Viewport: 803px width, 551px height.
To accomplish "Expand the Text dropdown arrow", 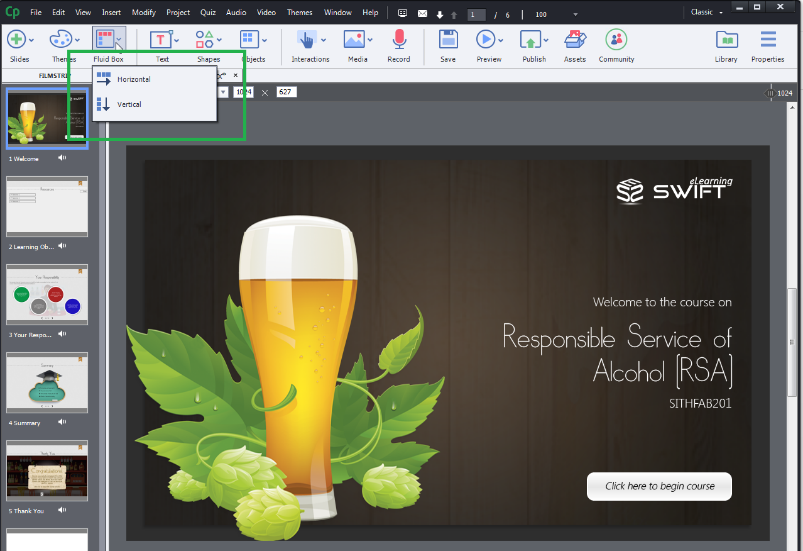I will click(177, 40).
